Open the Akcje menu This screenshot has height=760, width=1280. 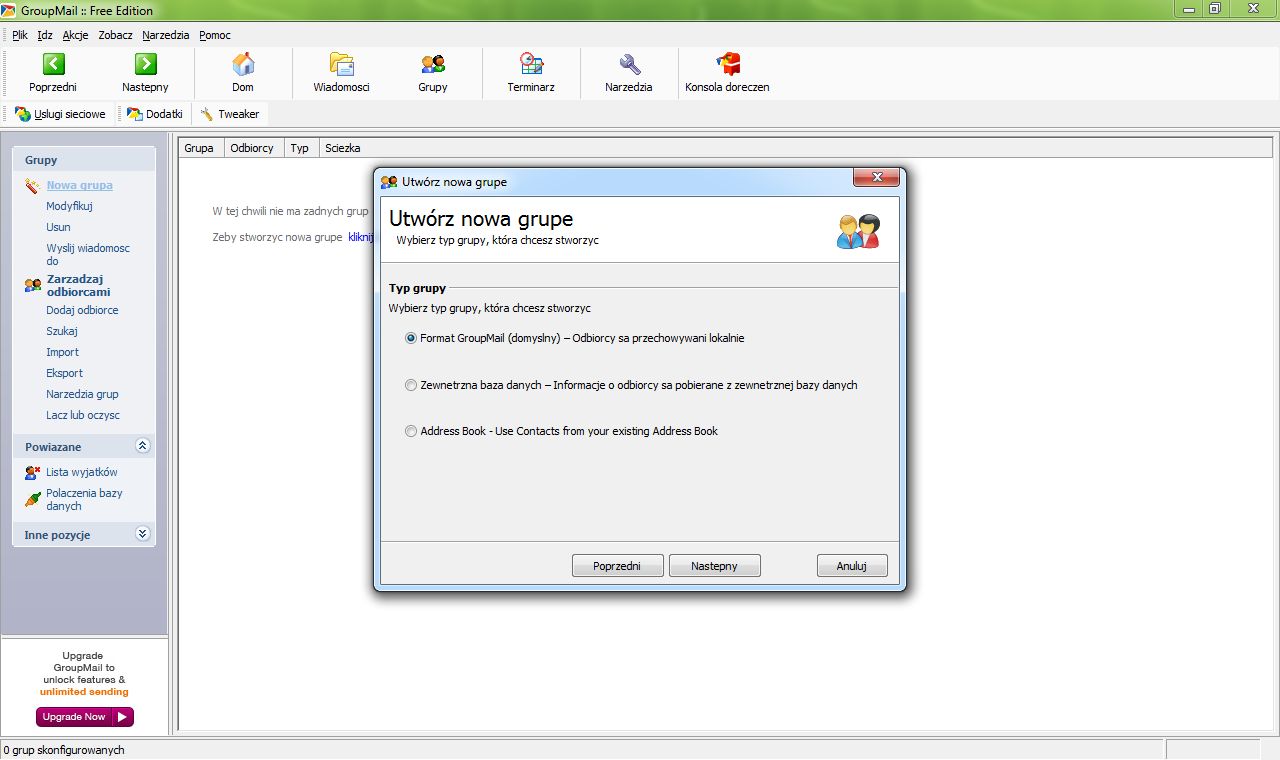[75, 35]
